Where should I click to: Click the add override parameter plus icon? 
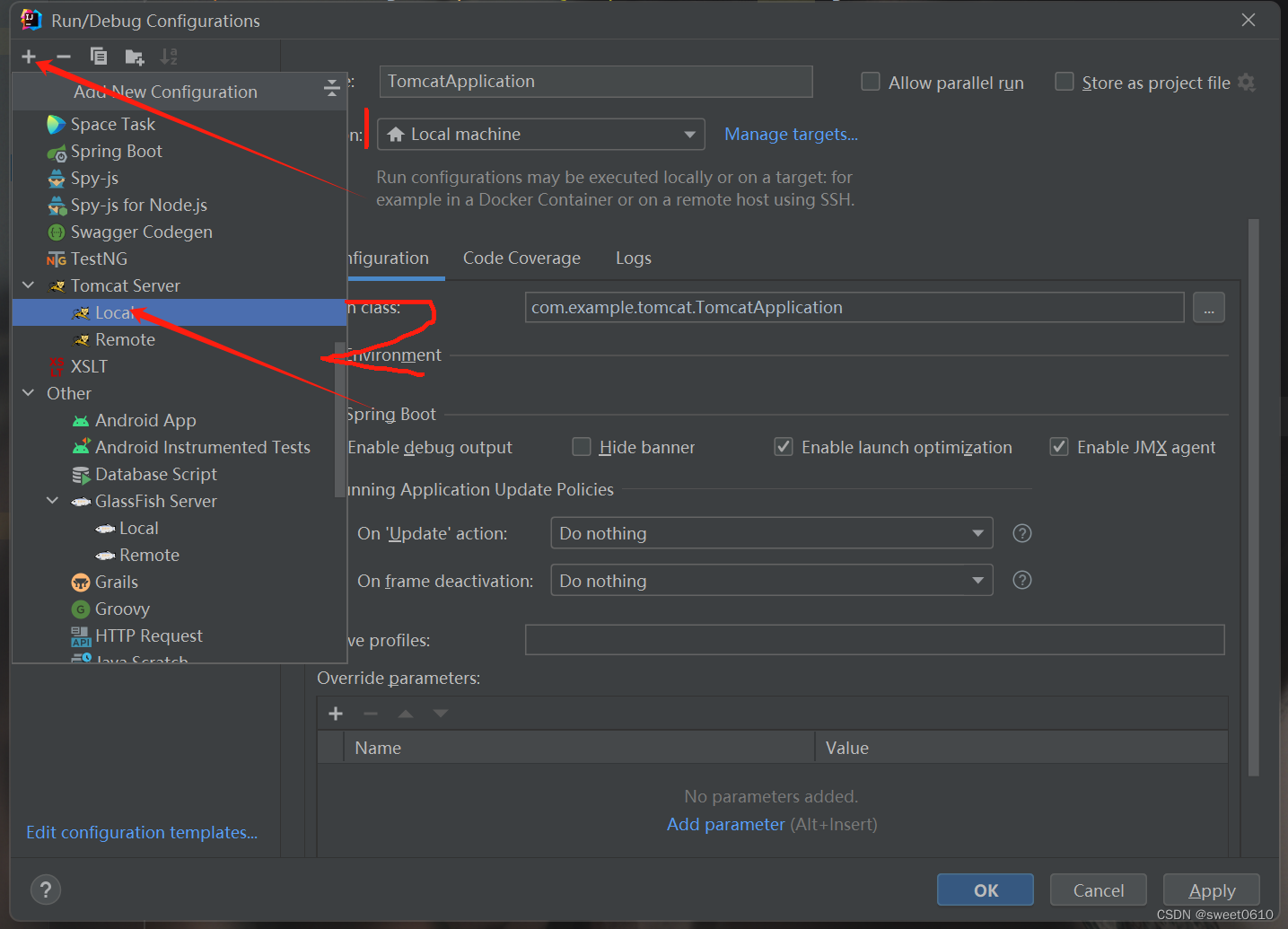tap(336, 714)
